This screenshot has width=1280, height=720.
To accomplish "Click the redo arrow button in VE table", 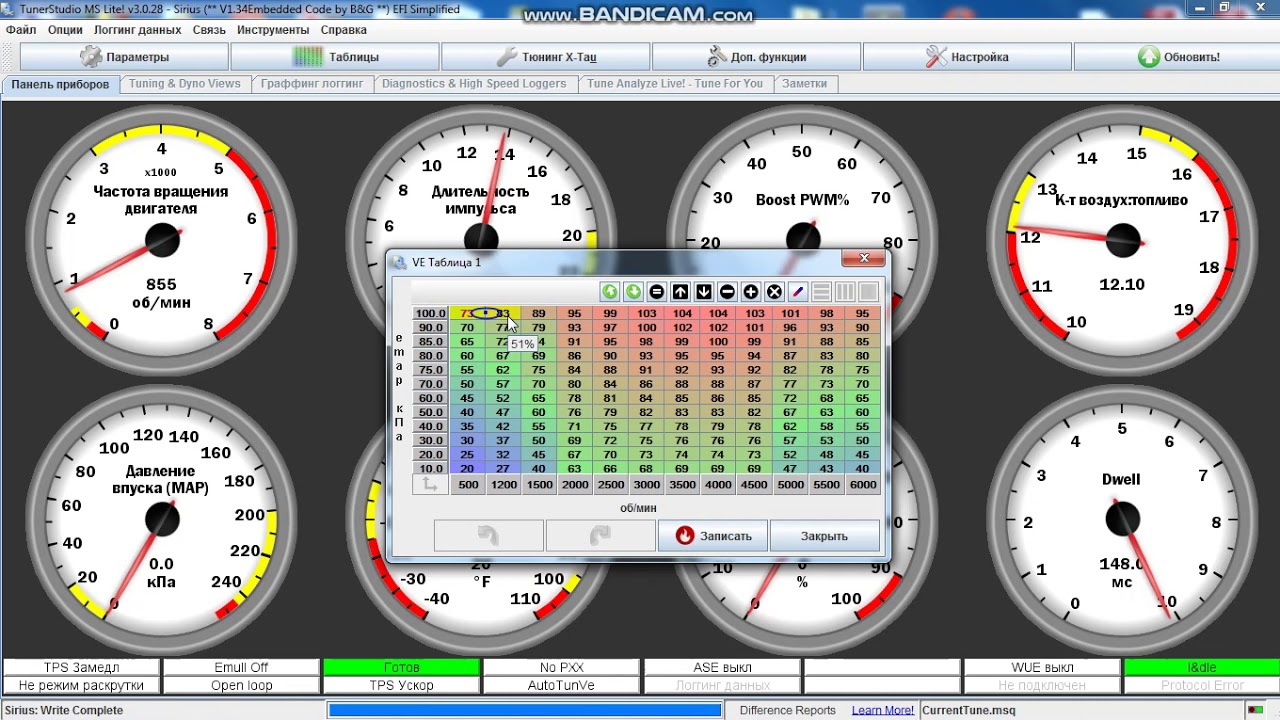I will pyautogui.click(x=600, y=536).
